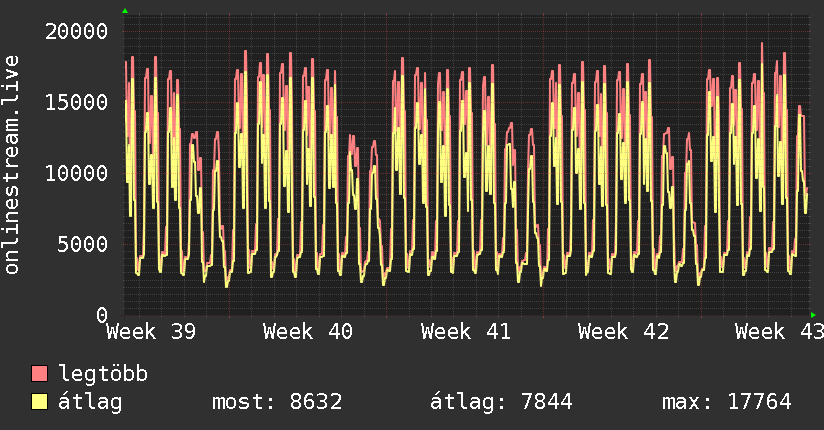Click the Week 39 axis label
824x430 pixels.
click(151, 332)
